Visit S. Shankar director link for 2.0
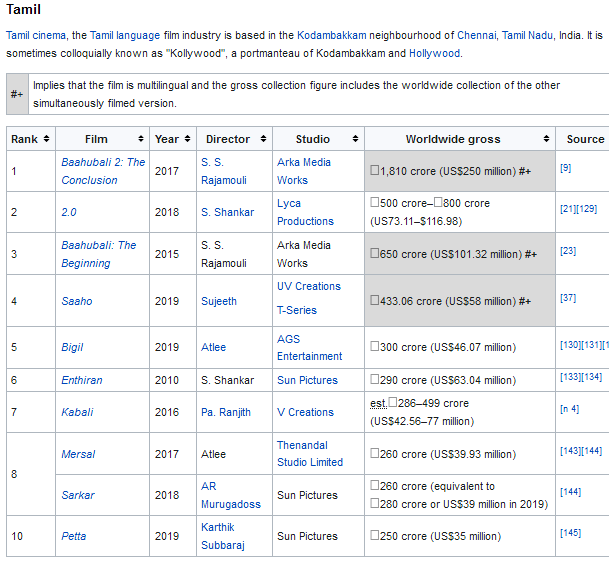 [x=227, y=212]
